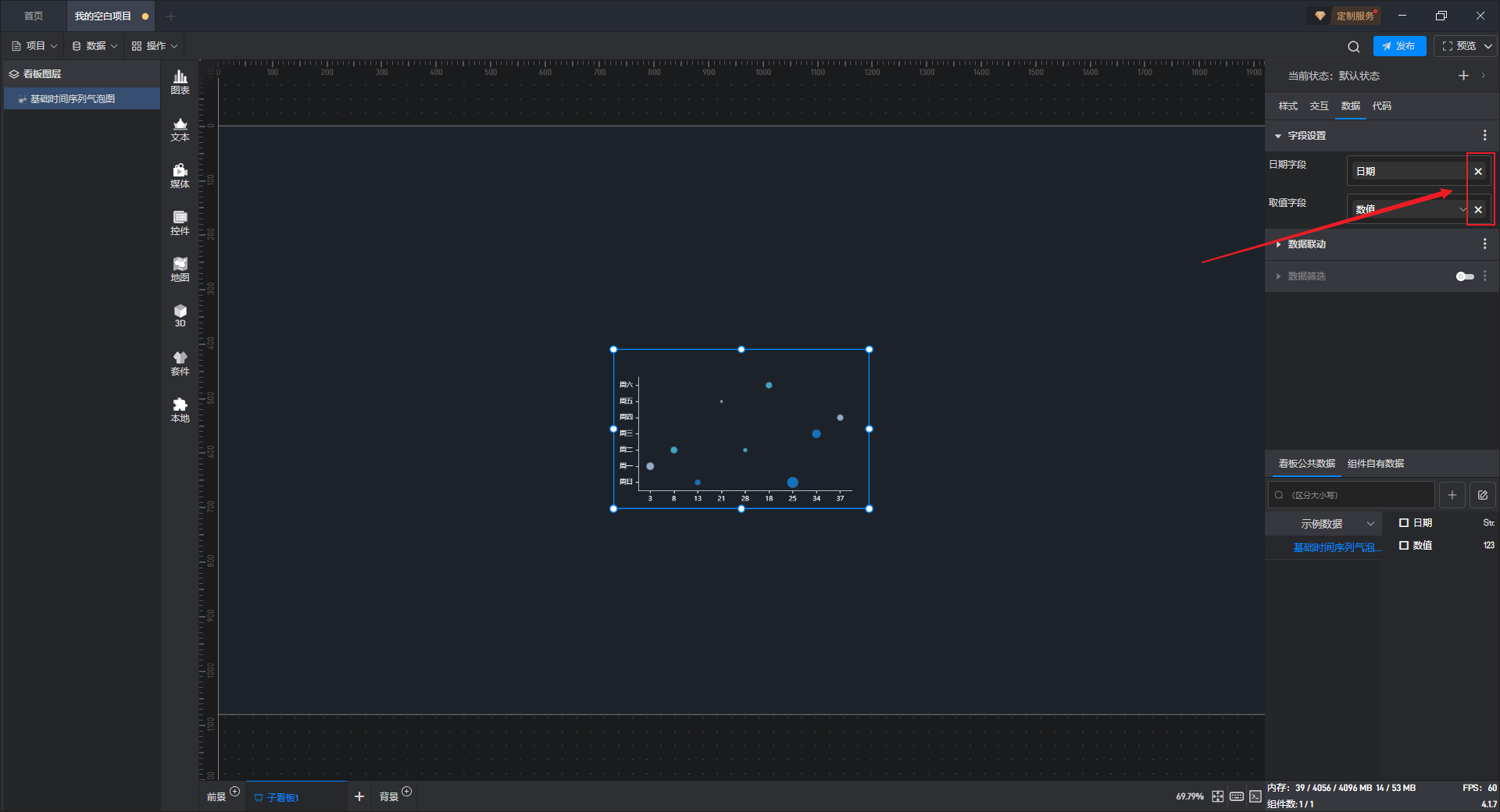Open the 3D component panel
Image resolution: width=1500 pixels, height=812 pixels.
click(180, 315)
